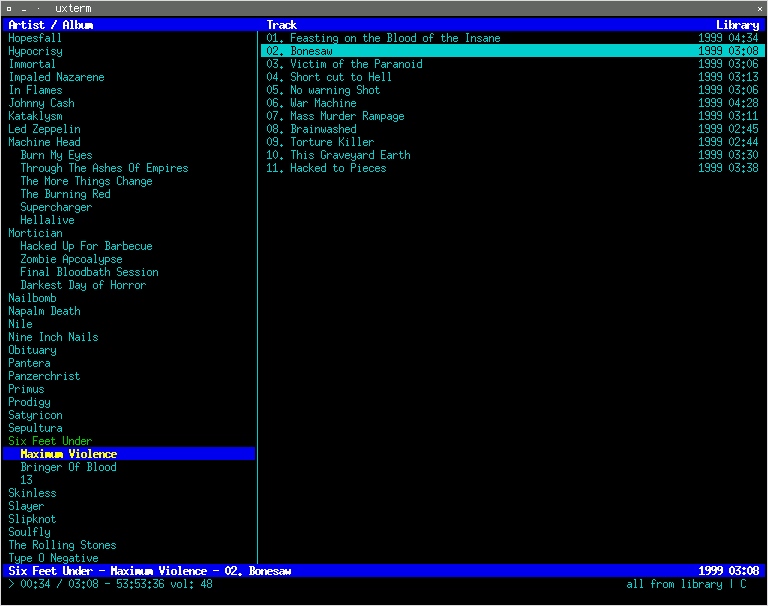The height and width of the screenshot is (606, 768).
Task: Select track 09. Torture Killer
Action: (x=512, y=142)
